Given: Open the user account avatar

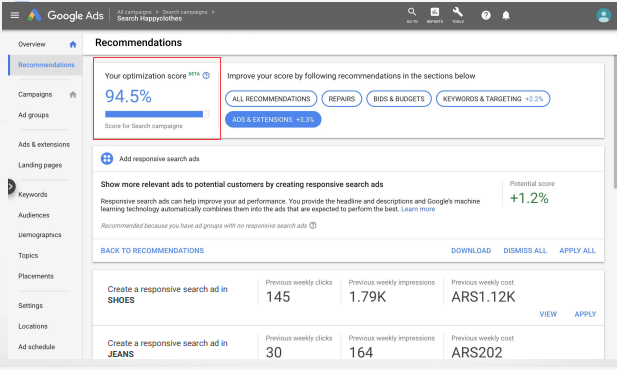Looking at the screenshot, I should [603, 15].
